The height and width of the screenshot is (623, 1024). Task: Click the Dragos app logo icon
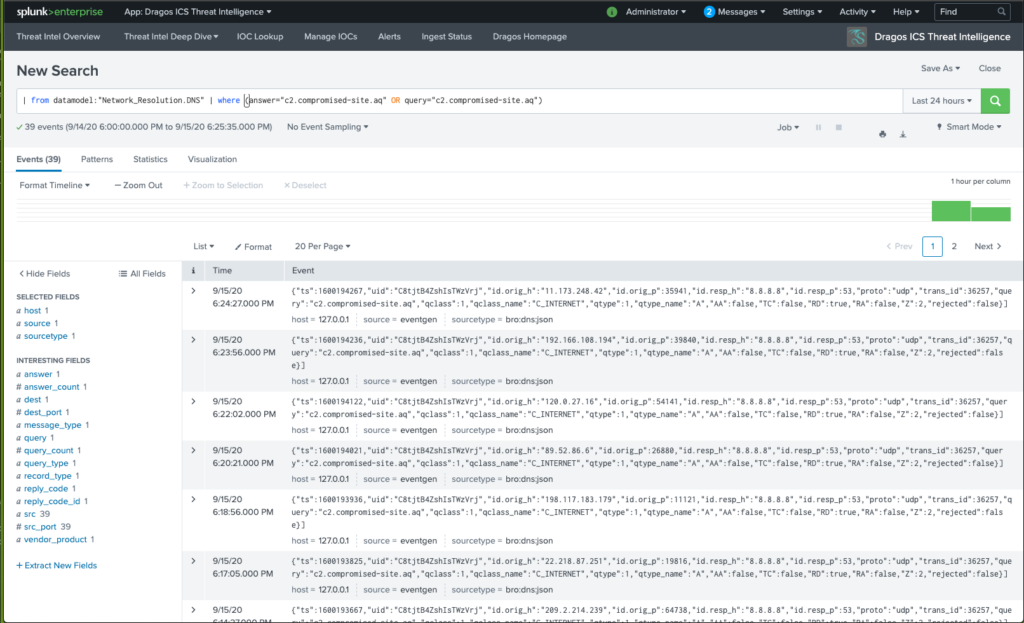pos(857,37)
